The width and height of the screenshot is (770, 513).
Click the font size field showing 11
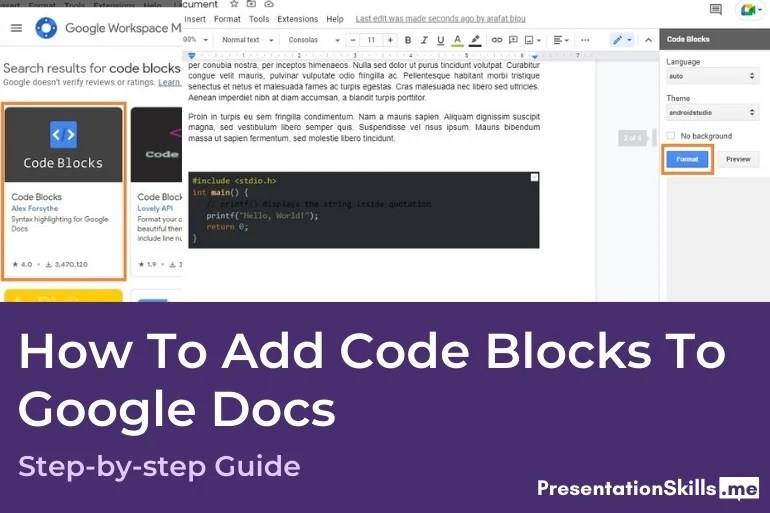[371, 40]
